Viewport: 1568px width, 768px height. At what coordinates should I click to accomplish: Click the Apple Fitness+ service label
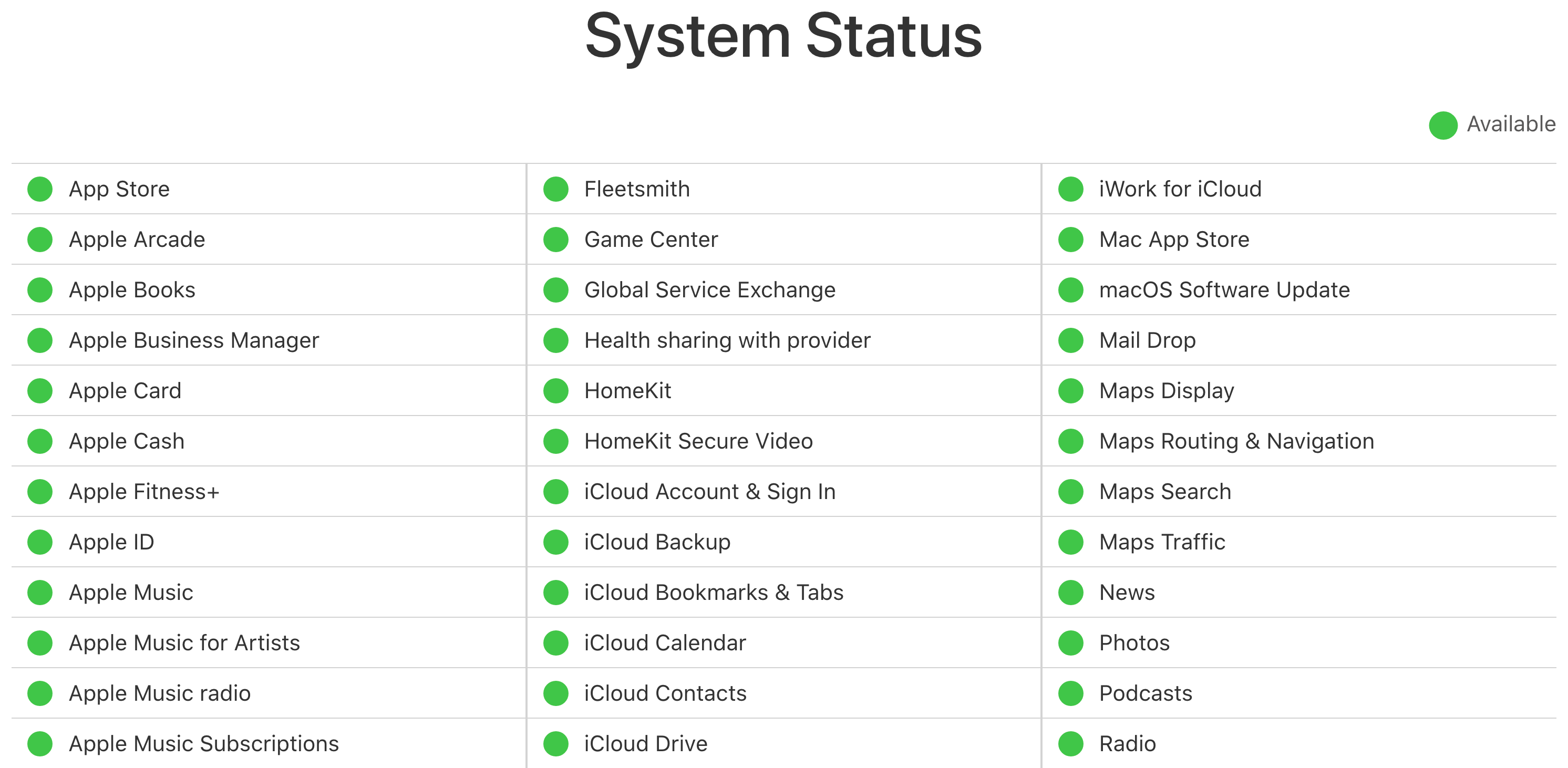pos(143,492)
